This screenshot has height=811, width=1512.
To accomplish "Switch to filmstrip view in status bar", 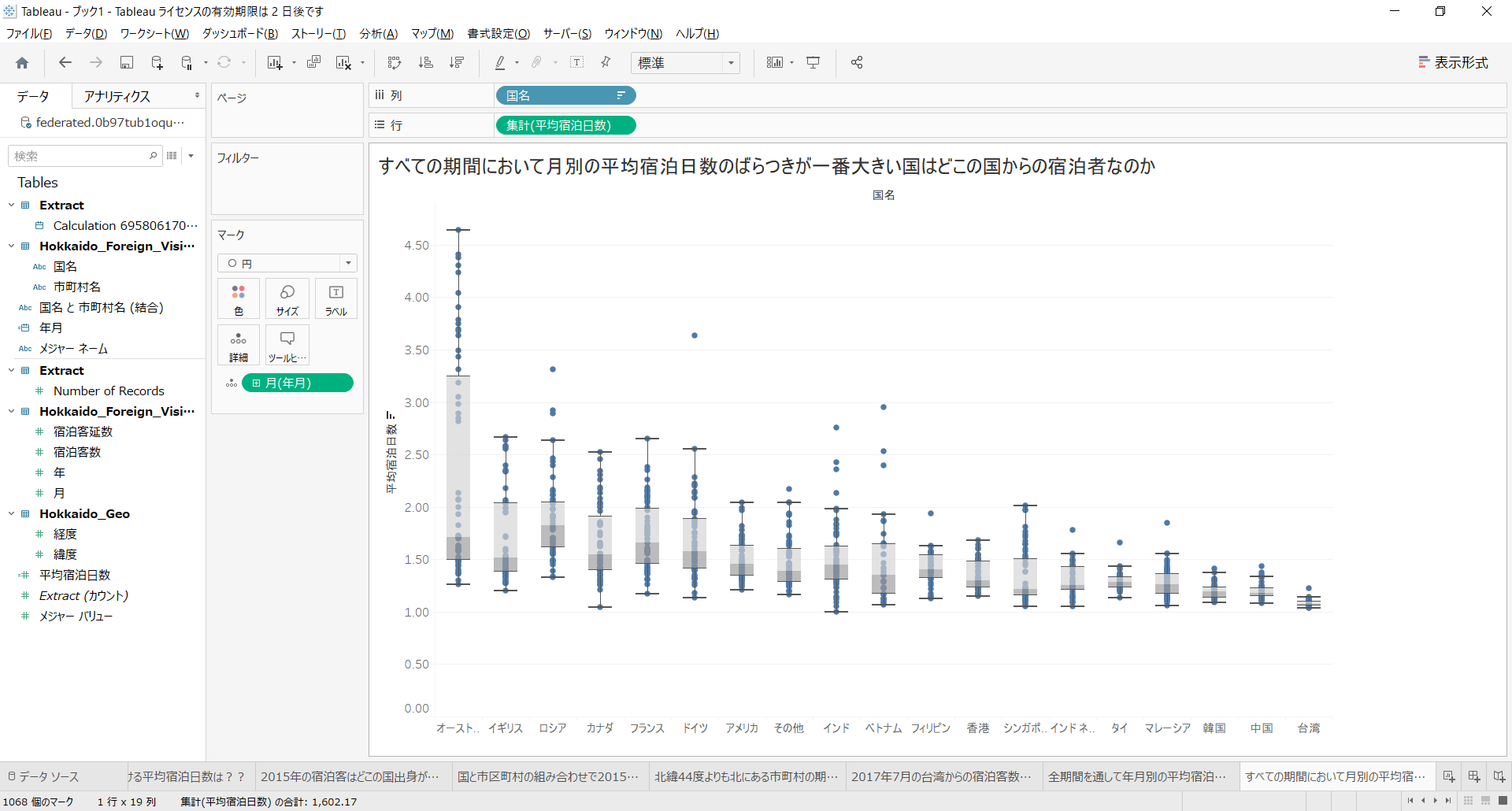I will (1485, 801).
